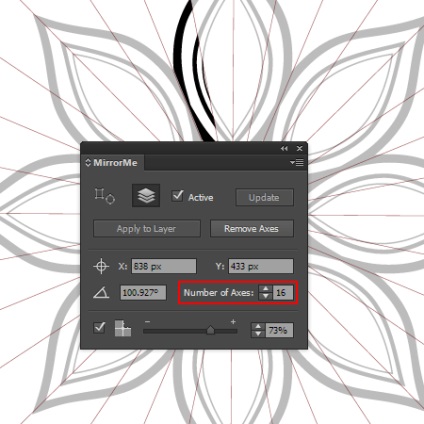Decrease the Number of Axes
The height and width of the screenshot is (424, 424).
point(265,296)
